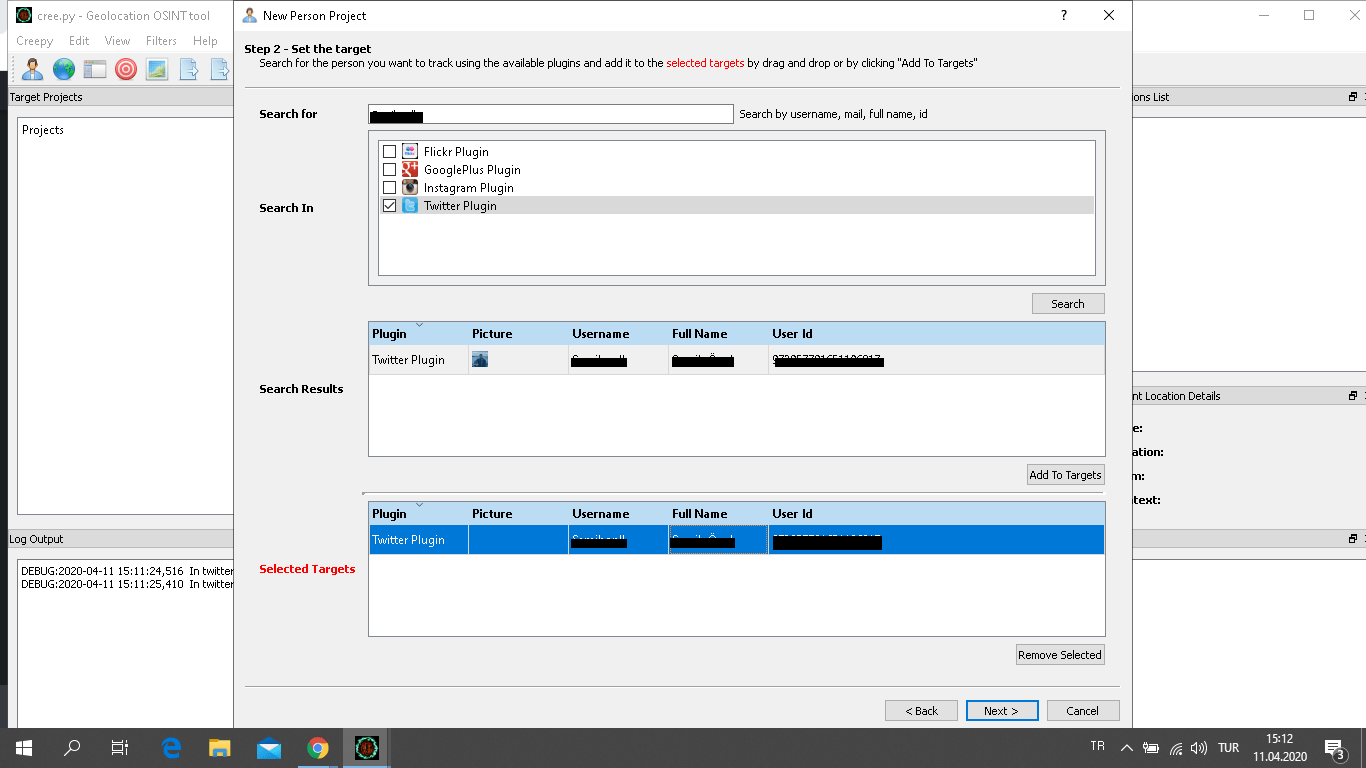Viewport: 1366px width, 768px height.
Task: Float the Locations List panel via its dock icon
Action: tap(1353, 97)
